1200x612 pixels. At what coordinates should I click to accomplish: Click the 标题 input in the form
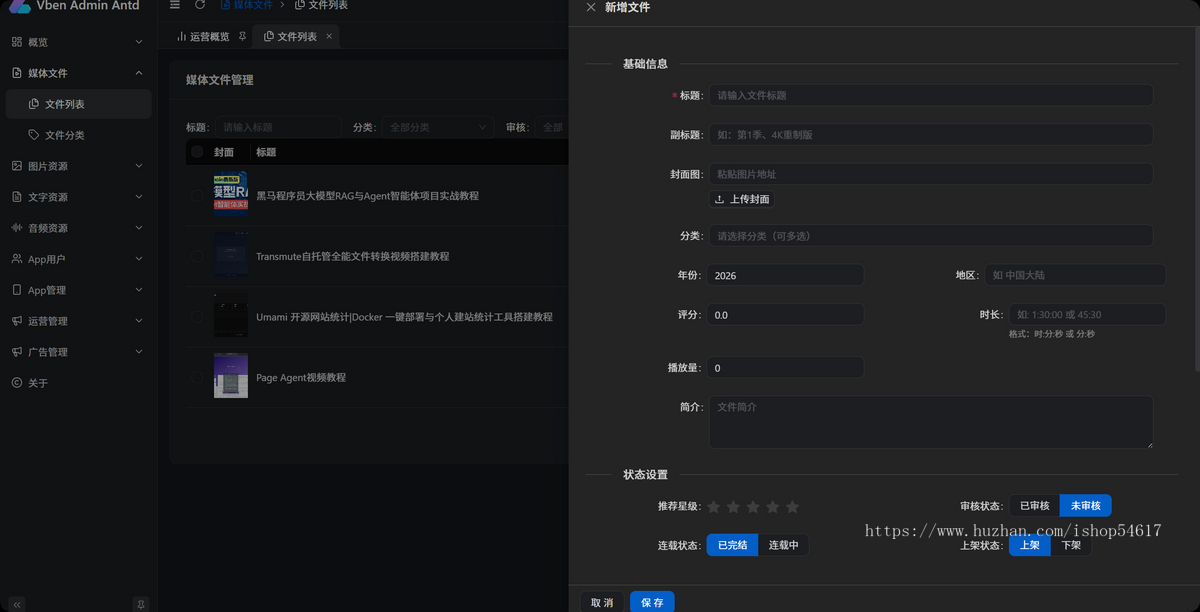click(x=931, y=95)
